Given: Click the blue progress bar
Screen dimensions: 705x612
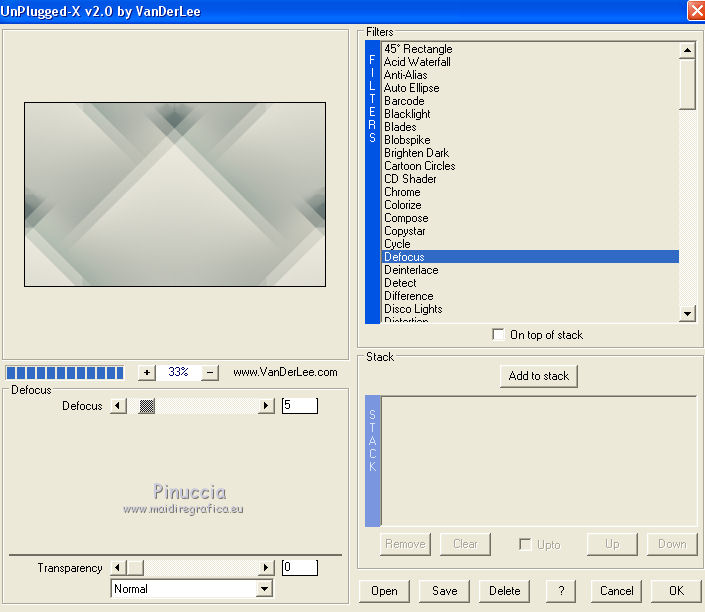Looking at the screenshot, I should [65, 373].
